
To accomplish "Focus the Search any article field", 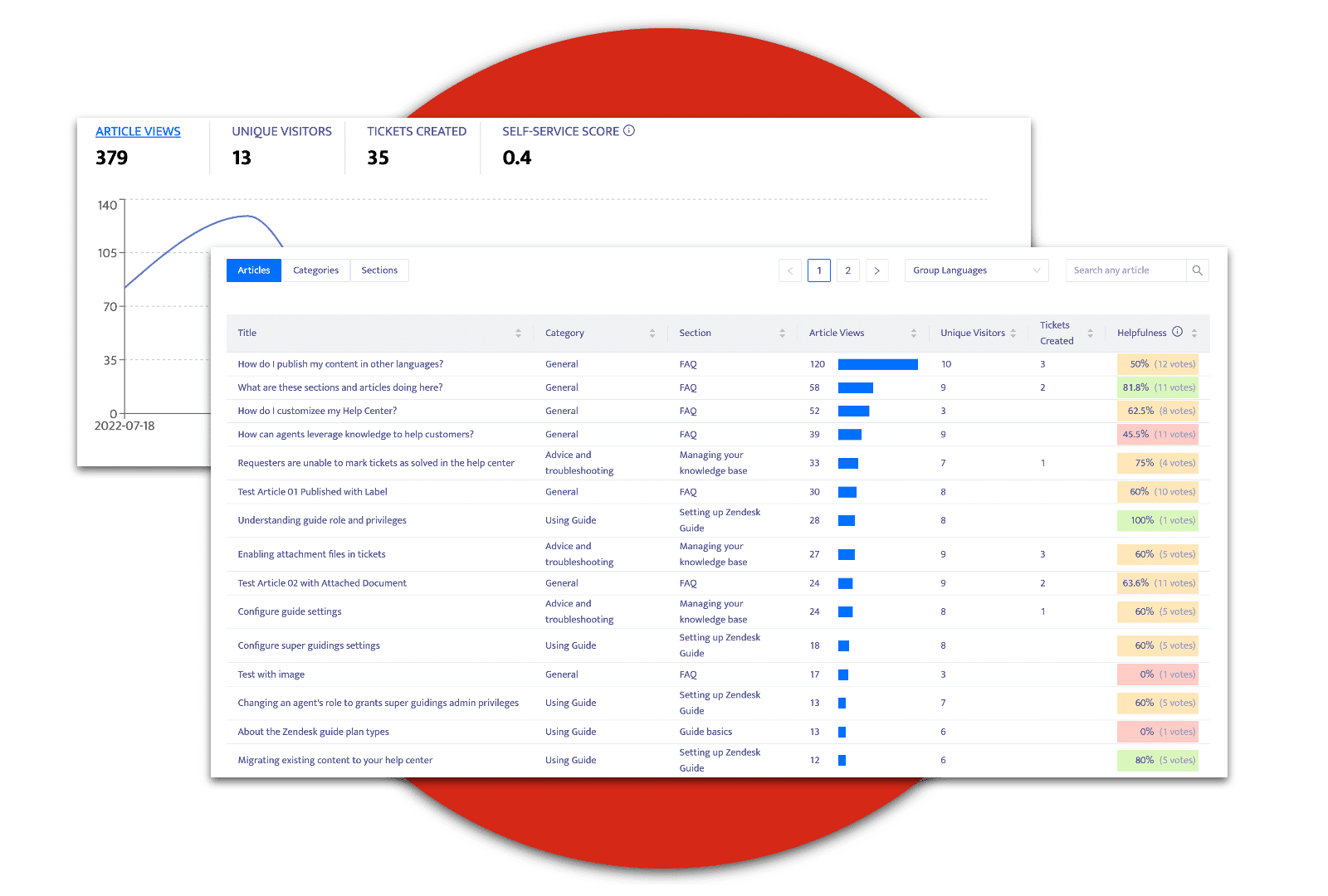I will [1126, 270].
